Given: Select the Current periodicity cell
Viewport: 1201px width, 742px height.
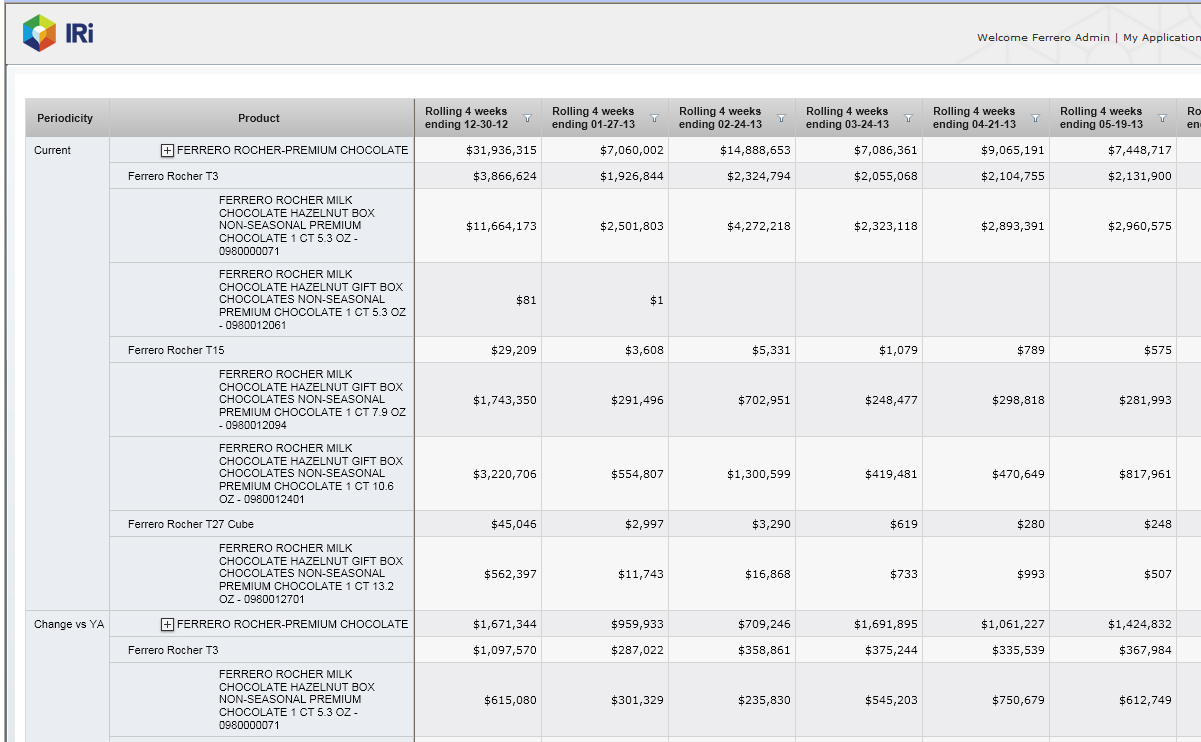Looking at the screenshot, I should [x=52, y=150].
